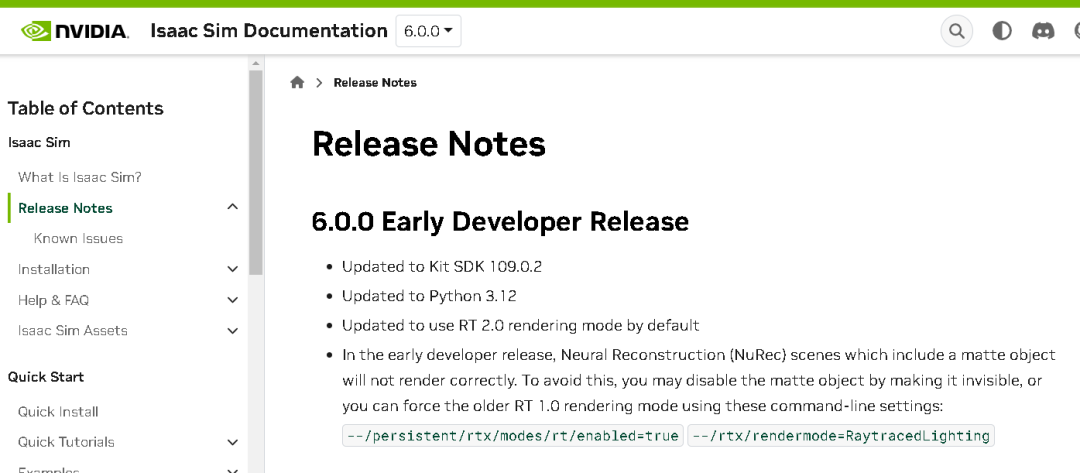Click Isaac Sim Documentation title link
The height and width of the screenshot is (473, 1080).
point(269,31)
